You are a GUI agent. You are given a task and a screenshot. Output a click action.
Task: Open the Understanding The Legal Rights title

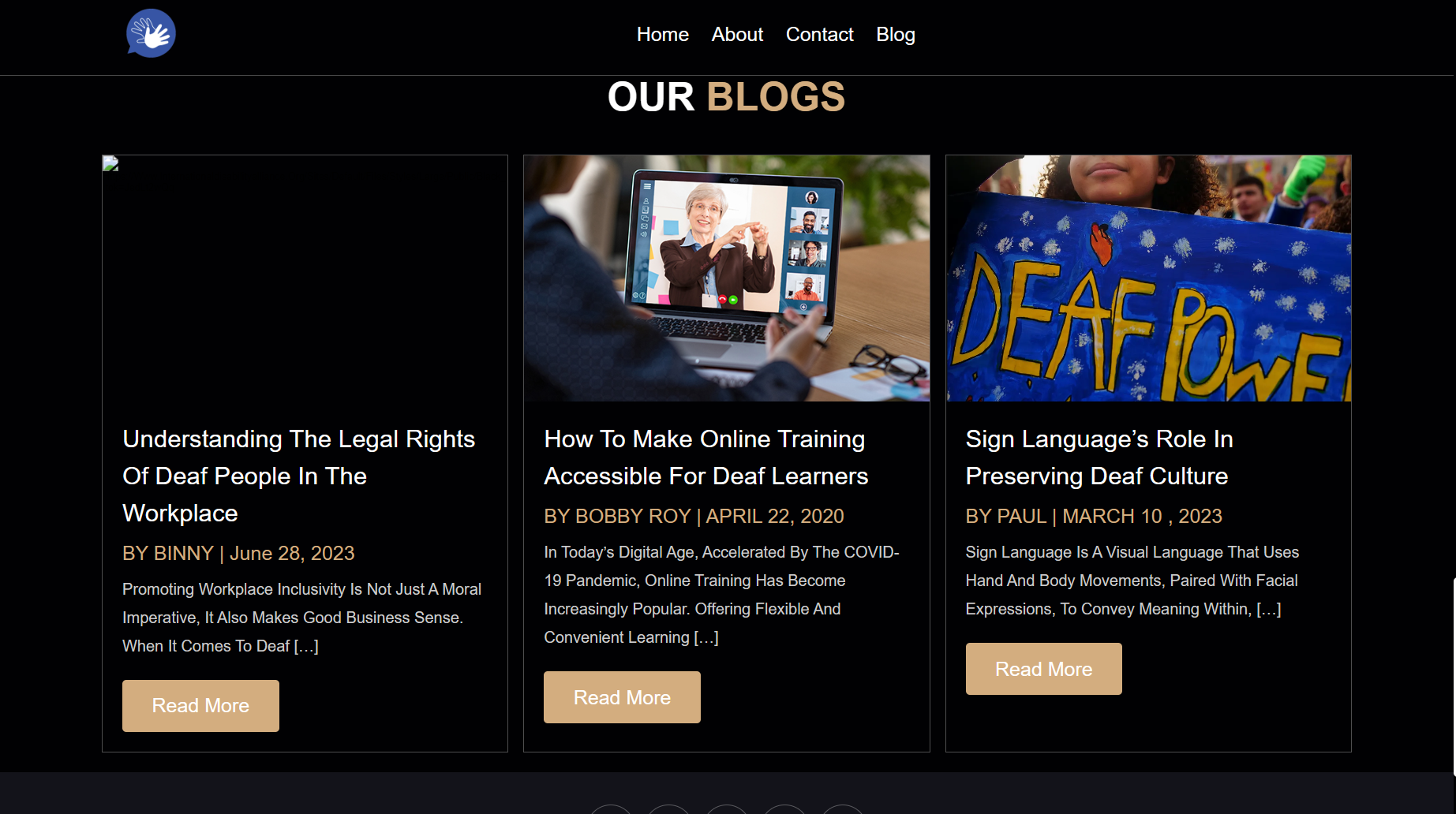(299, 476)
